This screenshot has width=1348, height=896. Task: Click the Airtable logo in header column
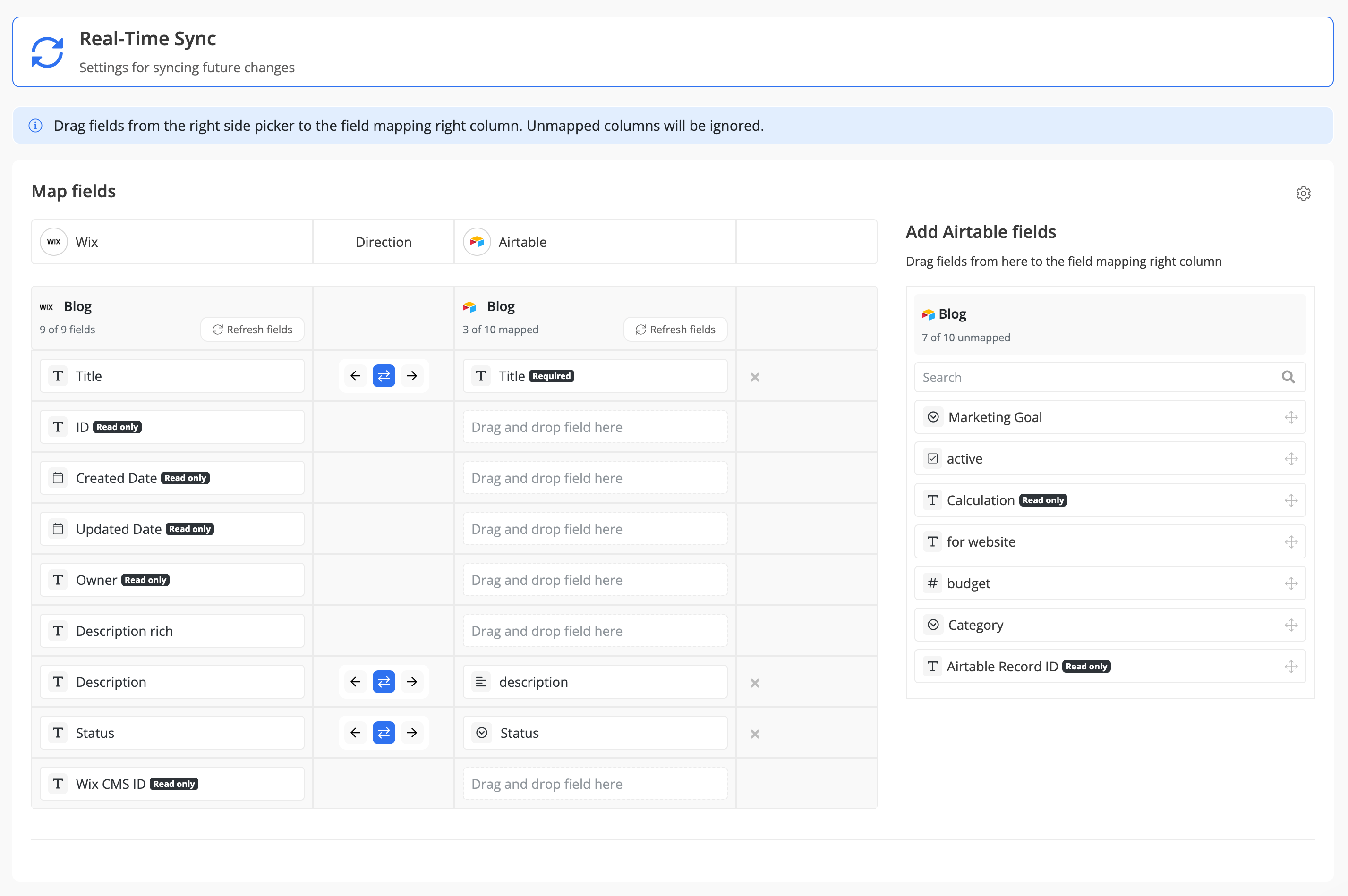click(477, 242)
